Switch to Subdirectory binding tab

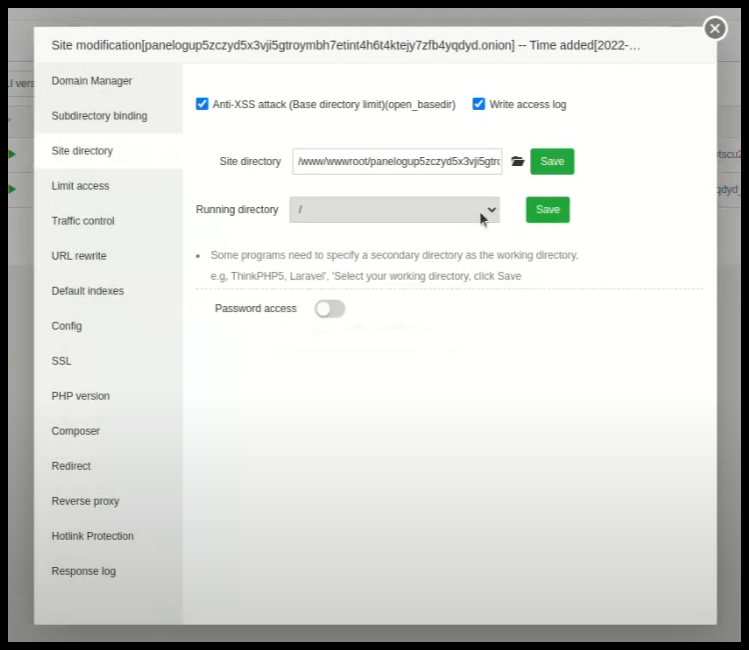pos(99,116)
